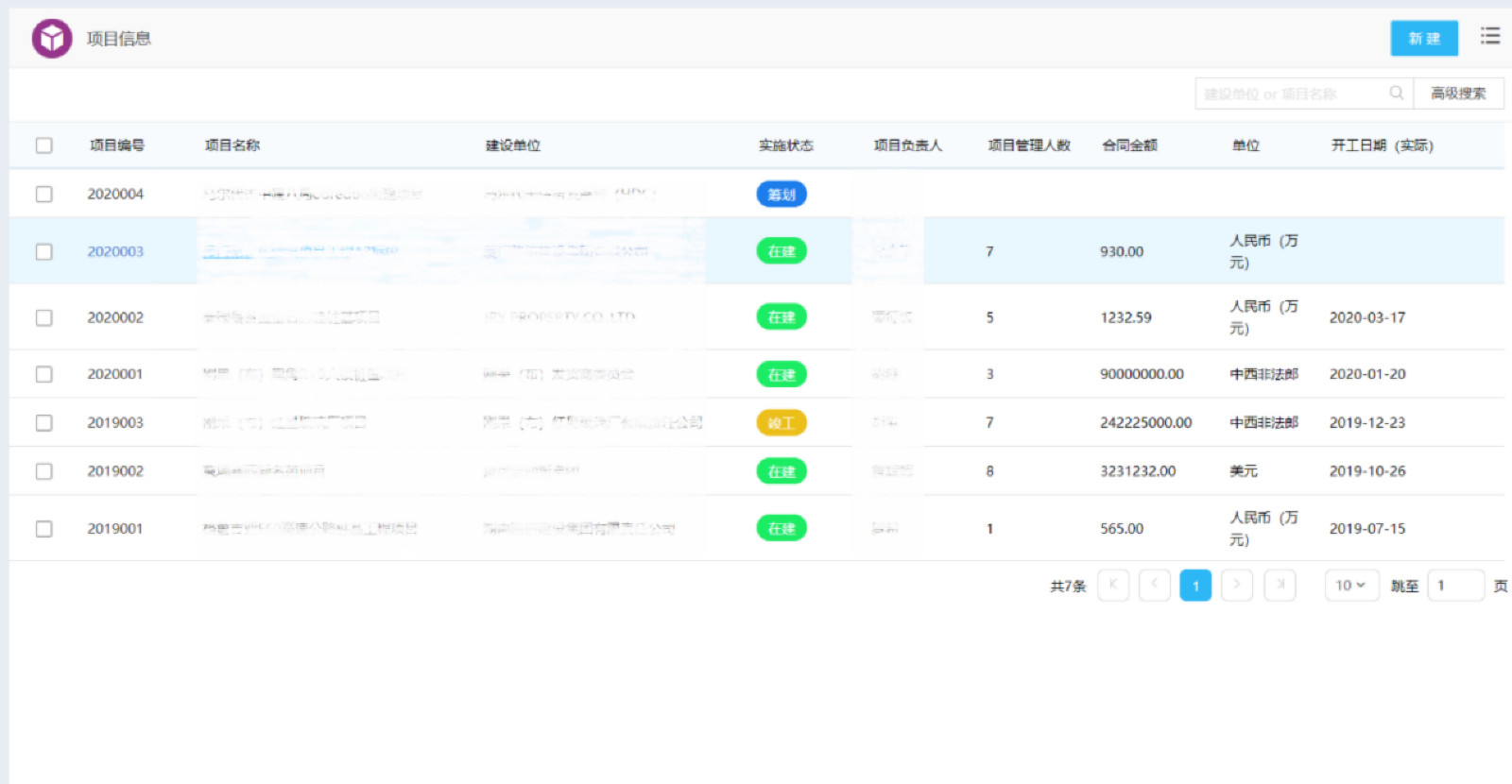The image size is (1512, 784).
Task: Click the 筹划 status badge for 2020004
Action: click(x=782, y=194)
